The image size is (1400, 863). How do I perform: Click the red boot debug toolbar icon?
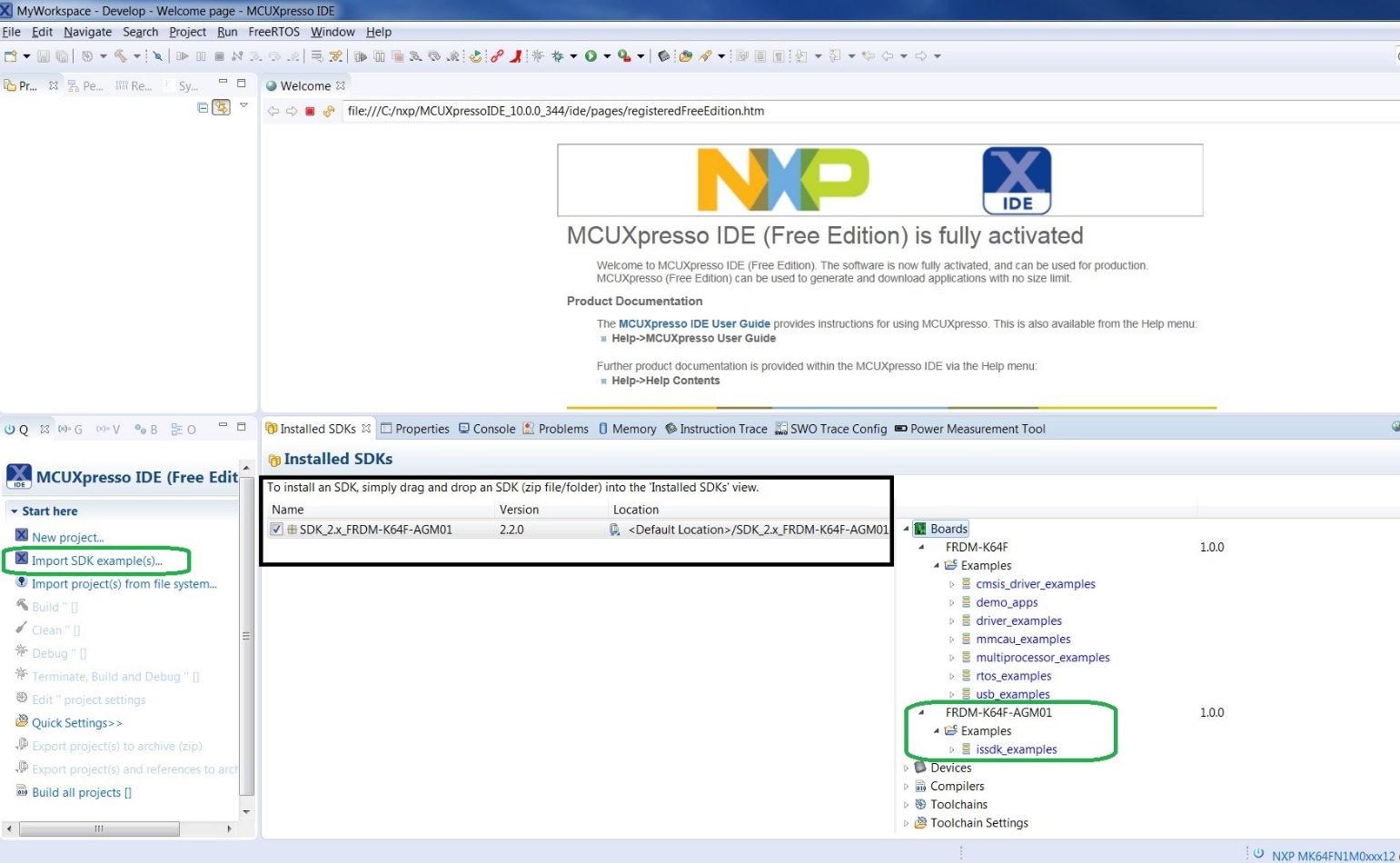[515, 56]
